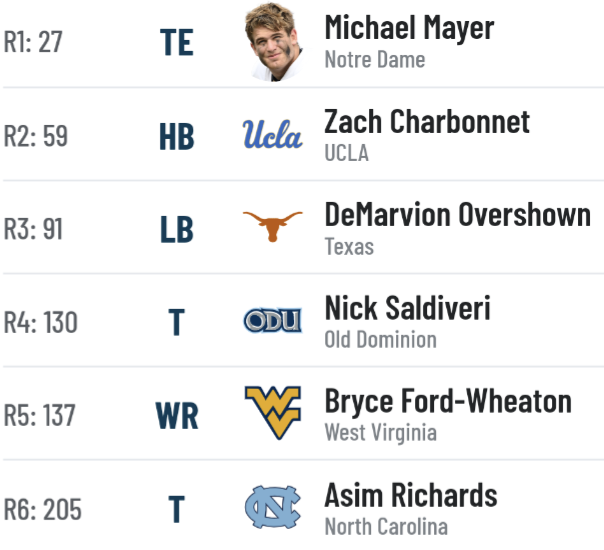Click the WR position label

click(x=177, y=416)
